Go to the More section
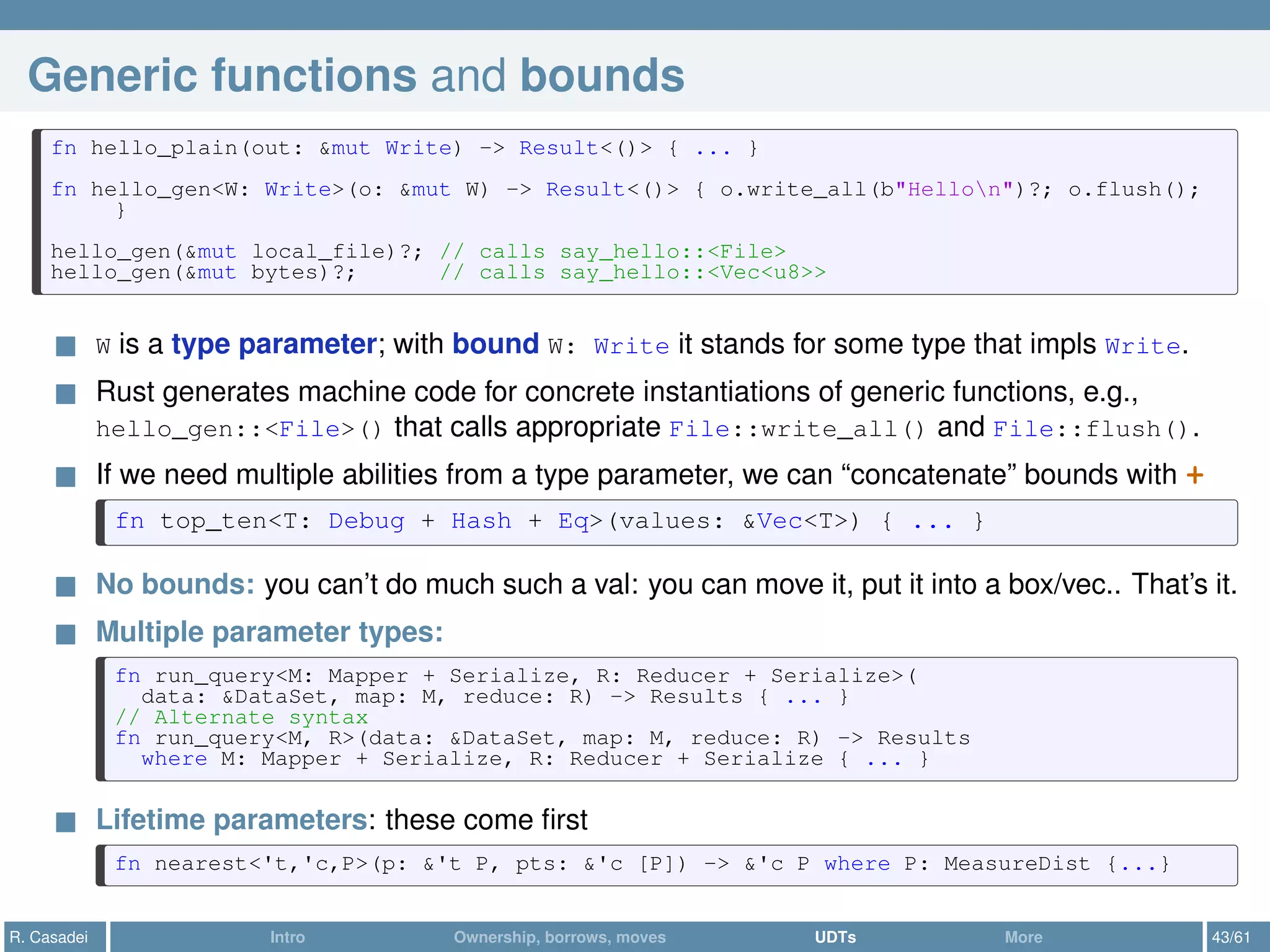The width and height of the screenshot is (1270, 952). [x=1023, y=937]
